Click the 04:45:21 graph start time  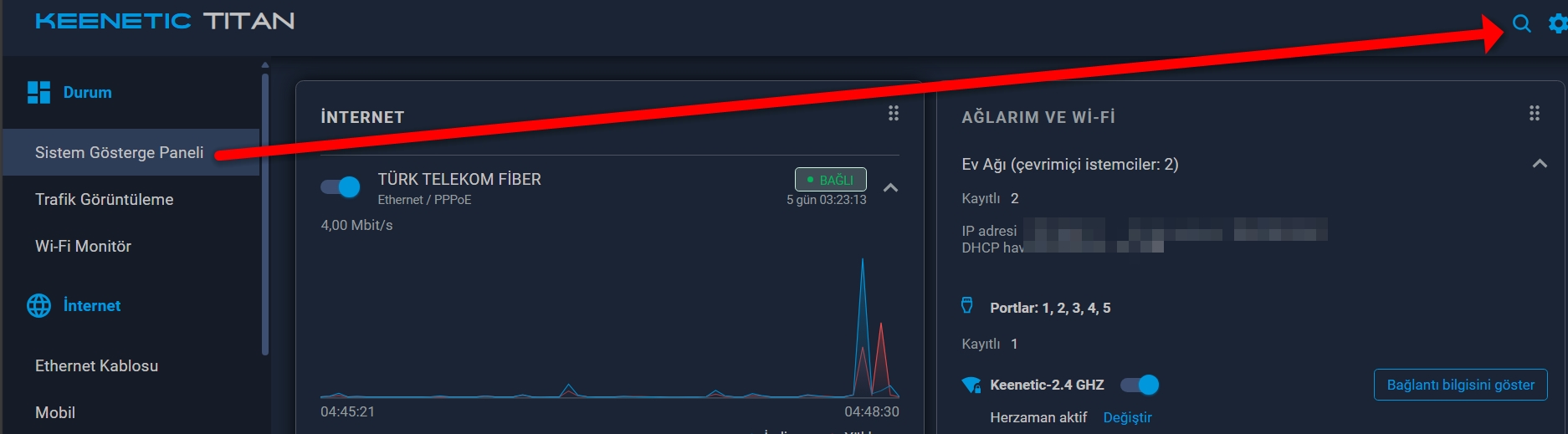347,411
